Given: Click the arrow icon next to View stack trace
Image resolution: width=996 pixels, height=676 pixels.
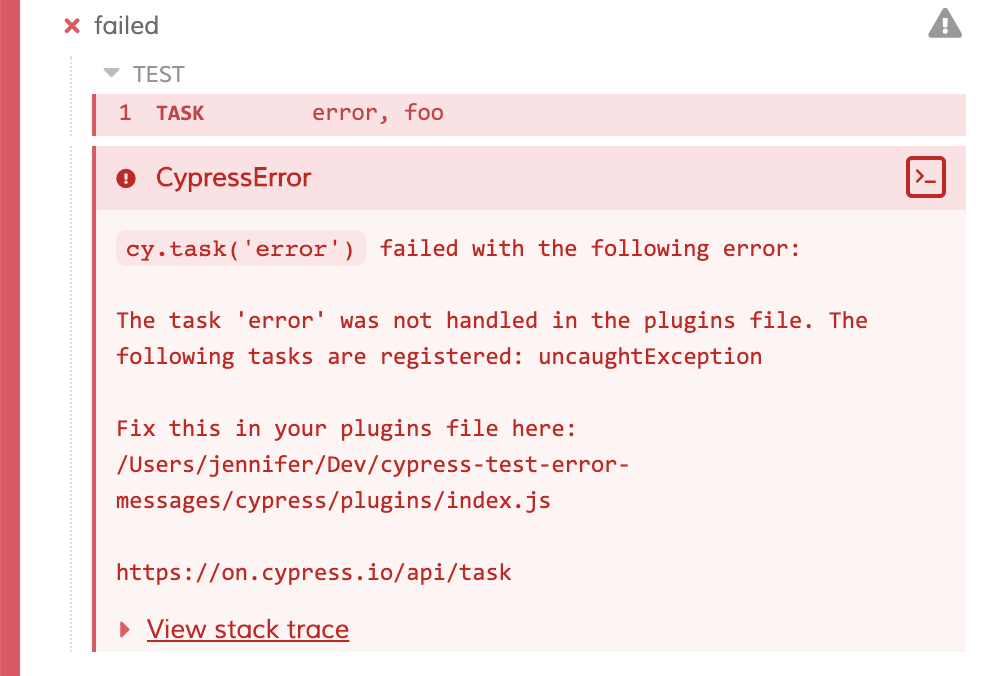Looking at the screenshot, I should (124, 629).
